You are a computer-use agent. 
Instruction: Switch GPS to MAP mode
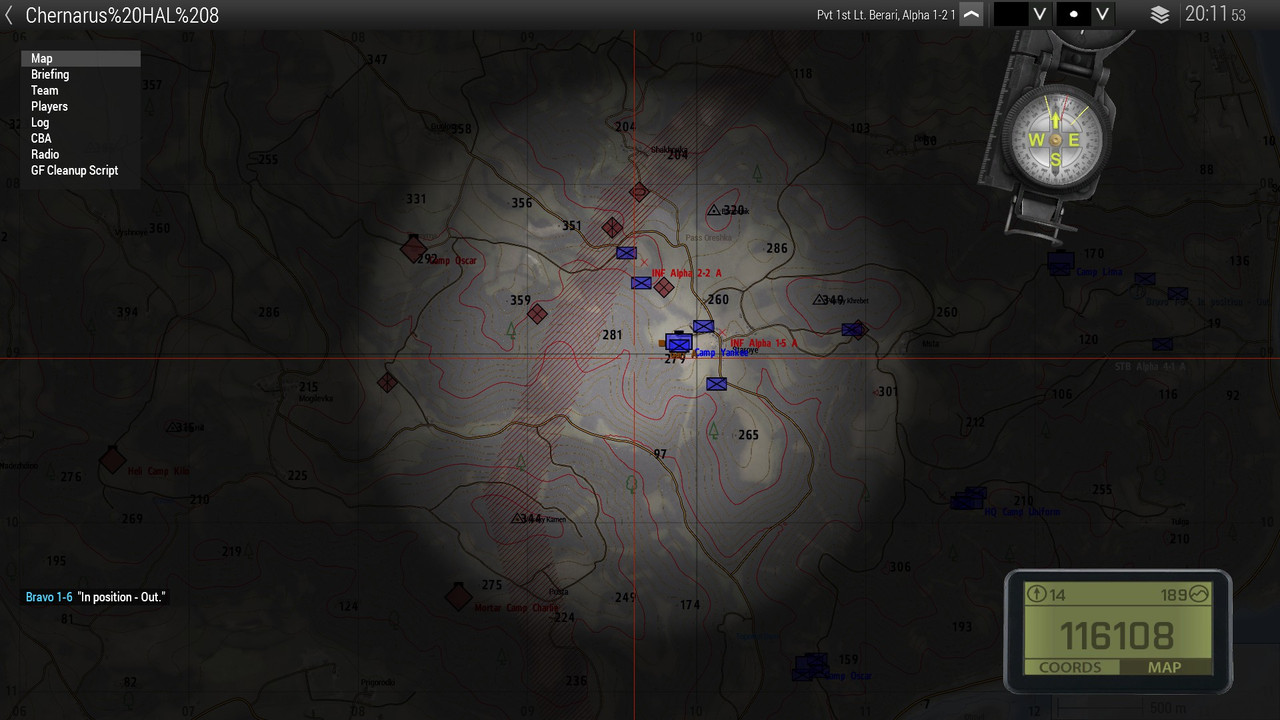coord(1164,667)
